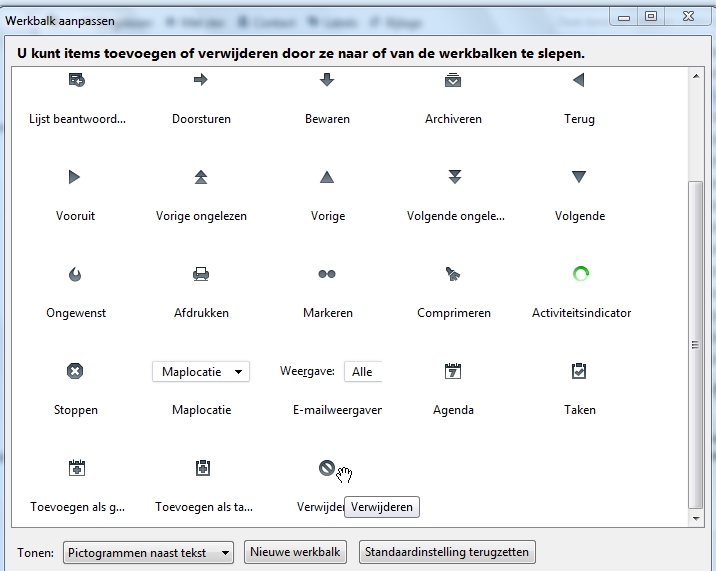Image resolution: width=716 pixels, height=571 pixels.
Task: Click the Agenda label text
Action: [453, 410]
